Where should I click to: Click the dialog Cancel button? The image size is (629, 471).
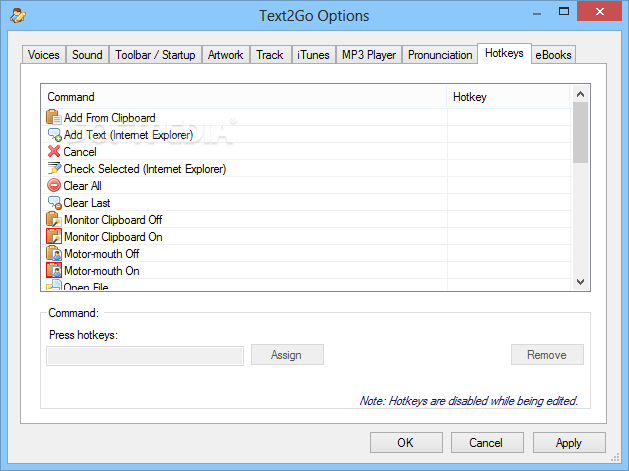pyautogui.click(x=487, y=443)
